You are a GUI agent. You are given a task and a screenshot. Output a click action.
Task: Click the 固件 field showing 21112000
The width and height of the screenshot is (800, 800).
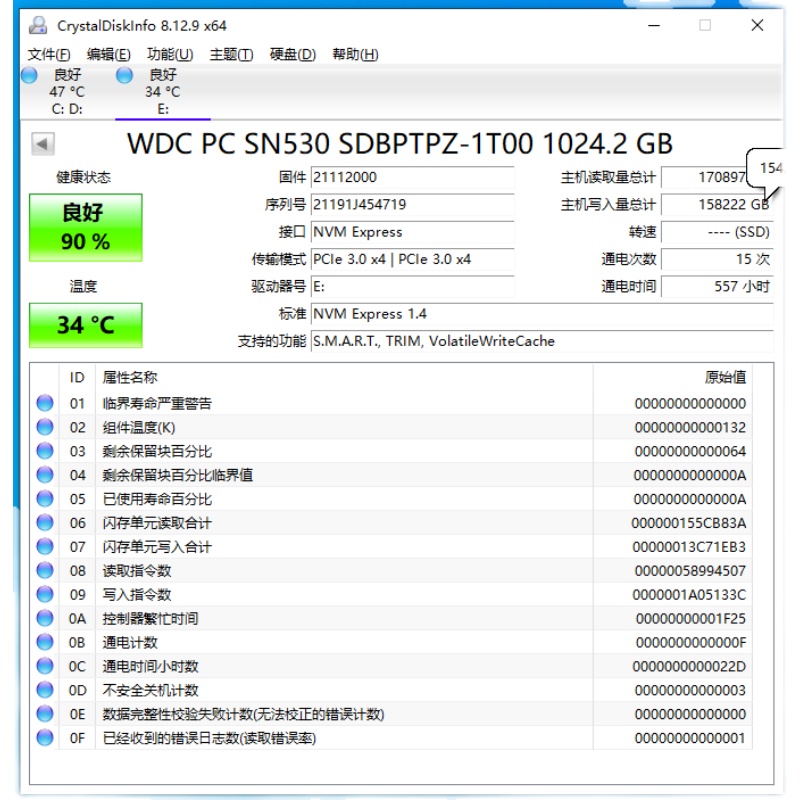(412, 177)
